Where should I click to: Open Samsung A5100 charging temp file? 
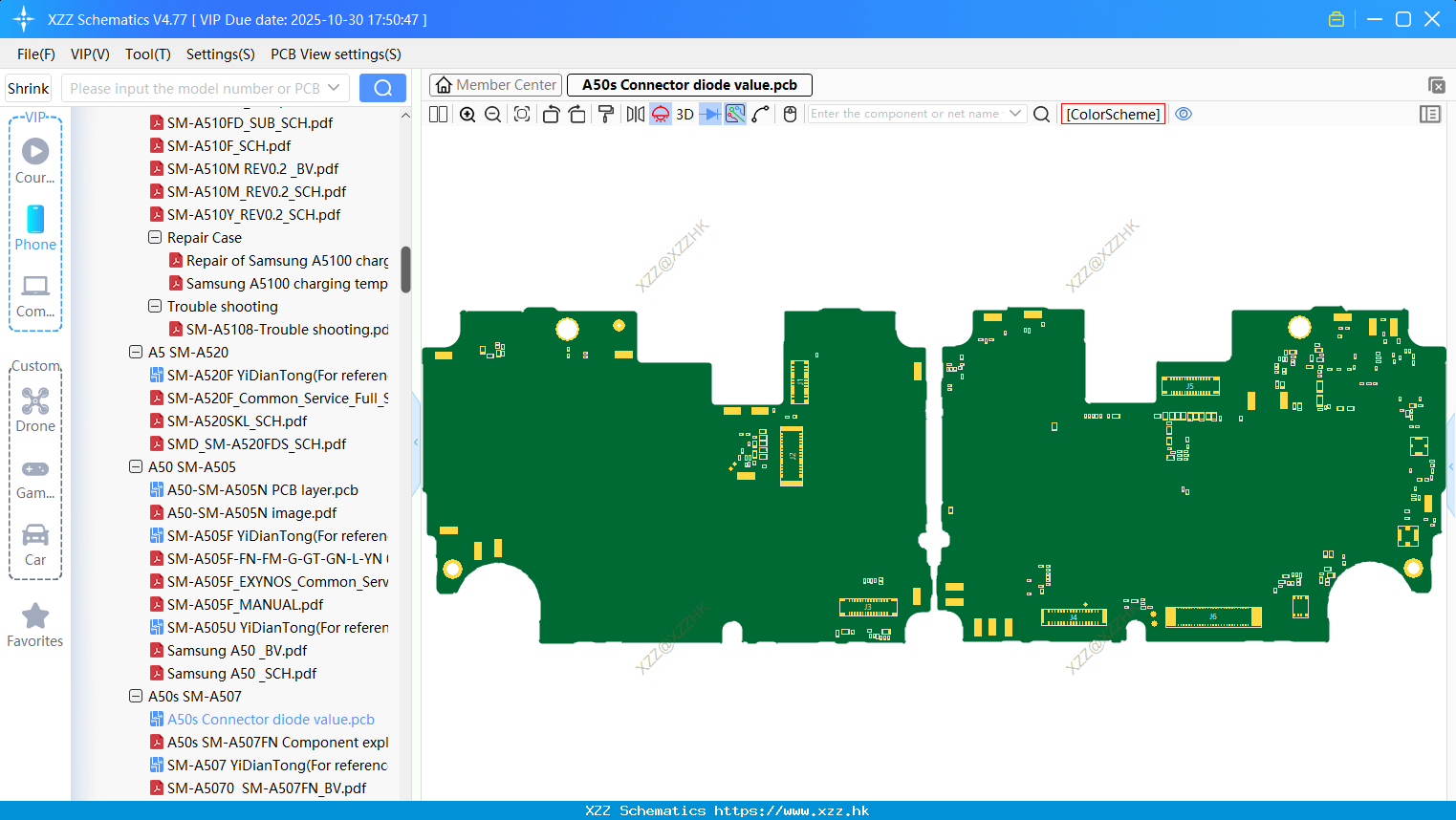pyautogui.click(x=287, y=283)
